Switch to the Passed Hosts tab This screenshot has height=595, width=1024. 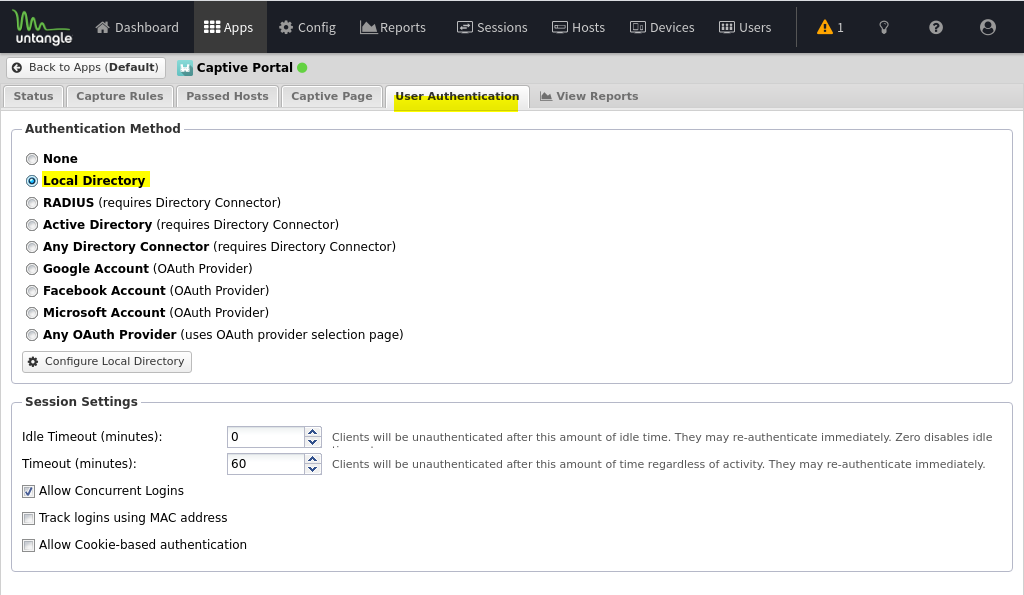tap(227, 96)
